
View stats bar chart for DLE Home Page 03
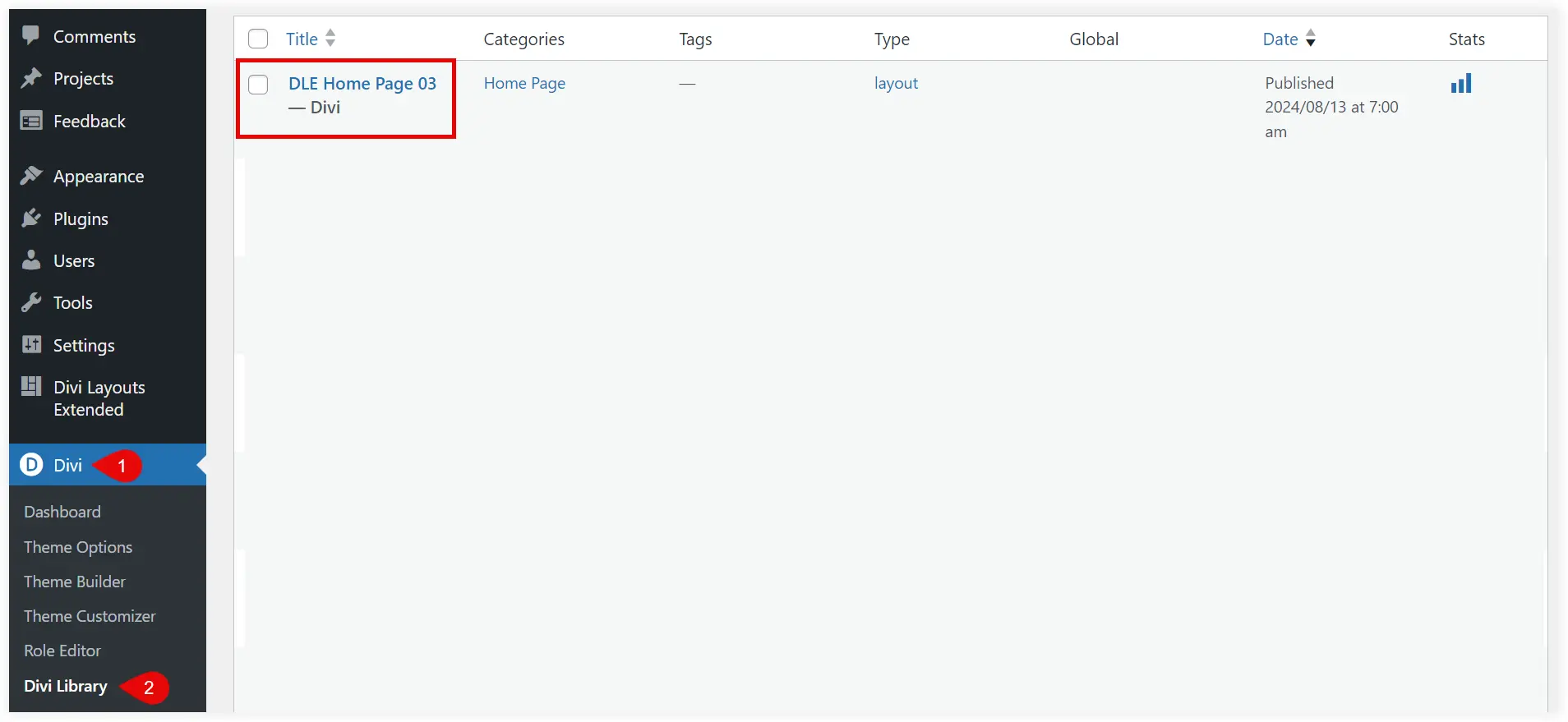1461,83
